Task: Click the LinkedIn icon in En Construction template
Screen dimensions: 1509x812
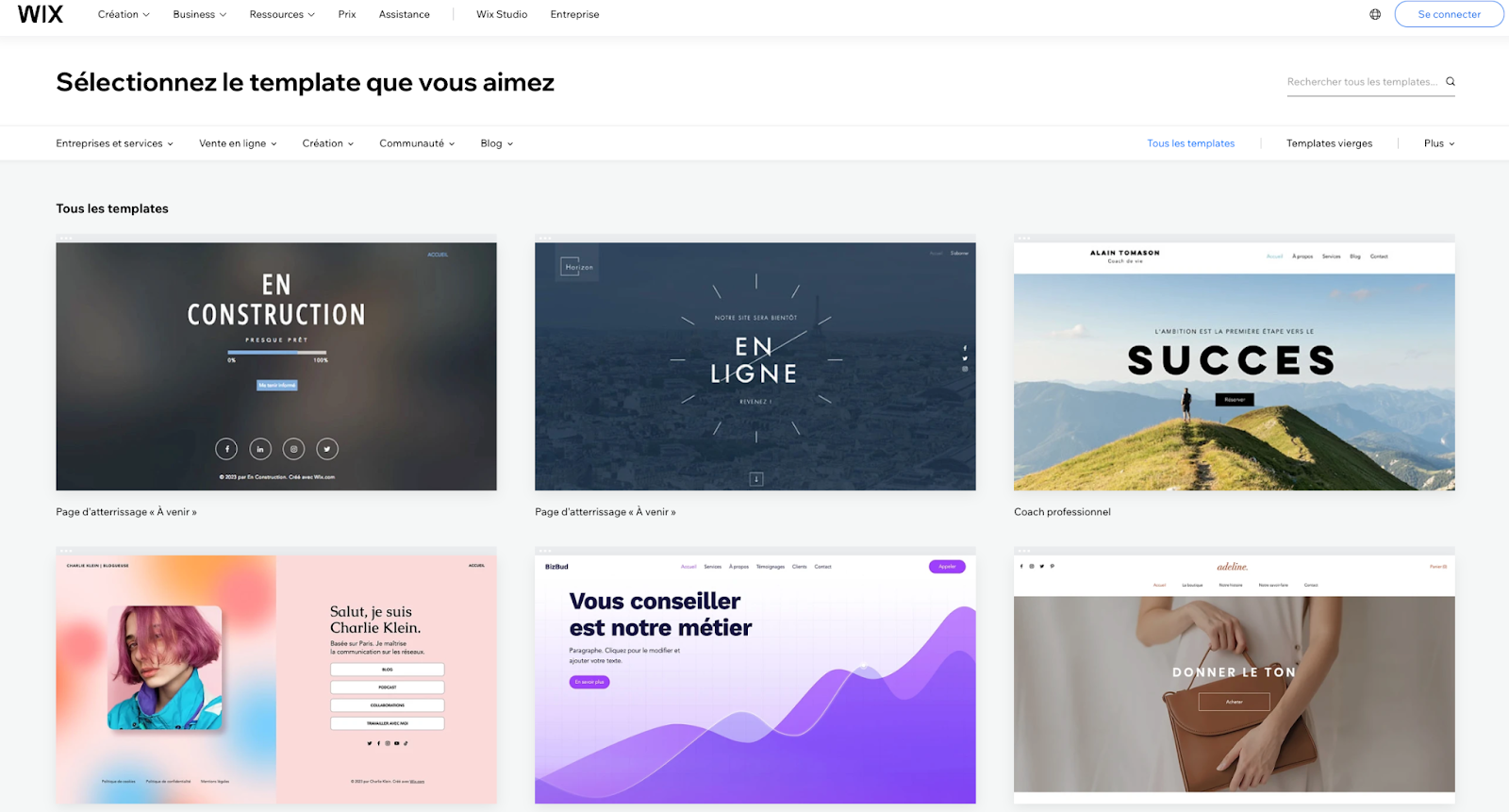Action: pyautogui.click(x=260, y=449)
